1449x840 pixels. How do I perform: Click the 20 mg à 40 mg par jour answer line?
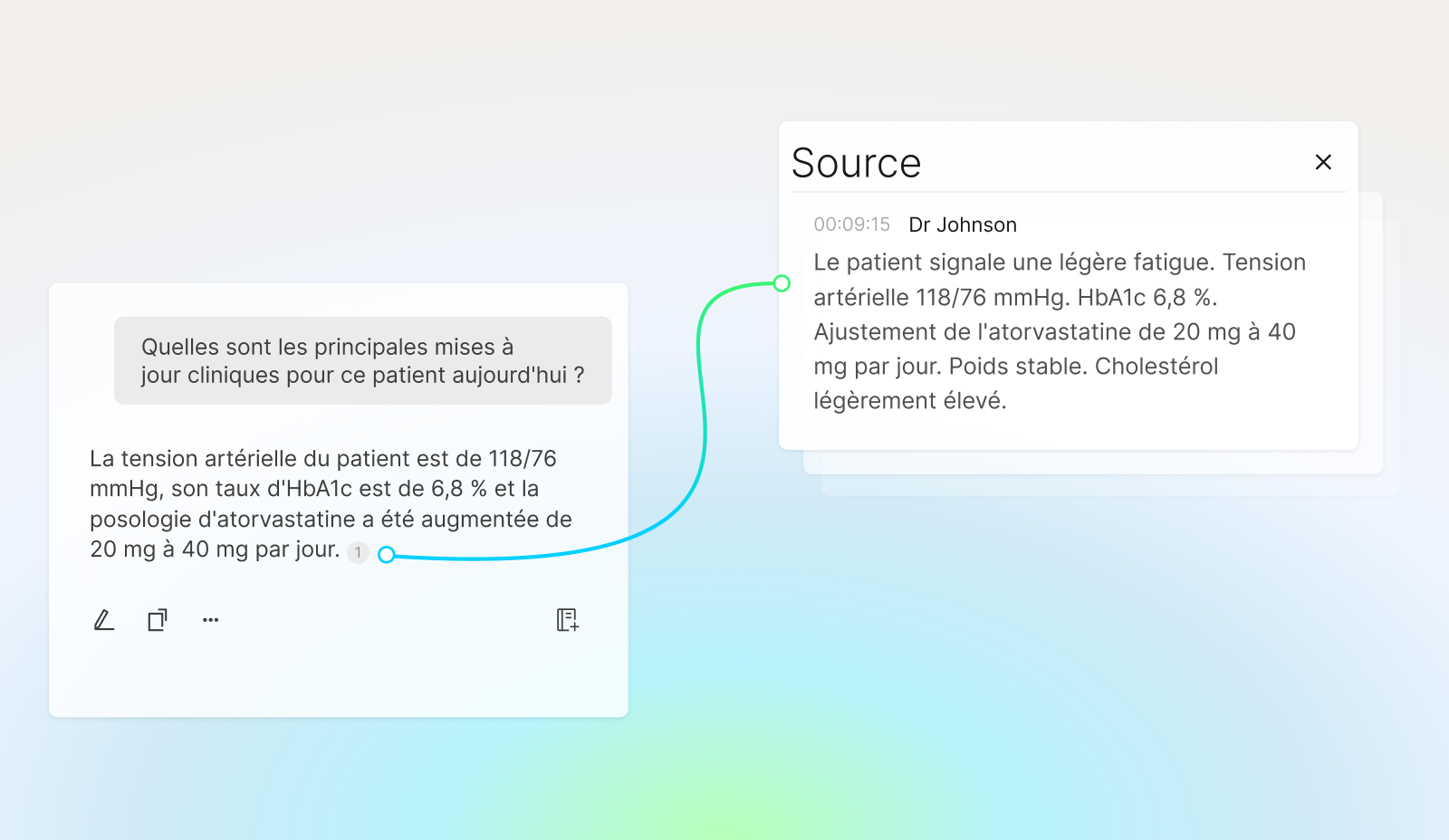click(215, 549)
